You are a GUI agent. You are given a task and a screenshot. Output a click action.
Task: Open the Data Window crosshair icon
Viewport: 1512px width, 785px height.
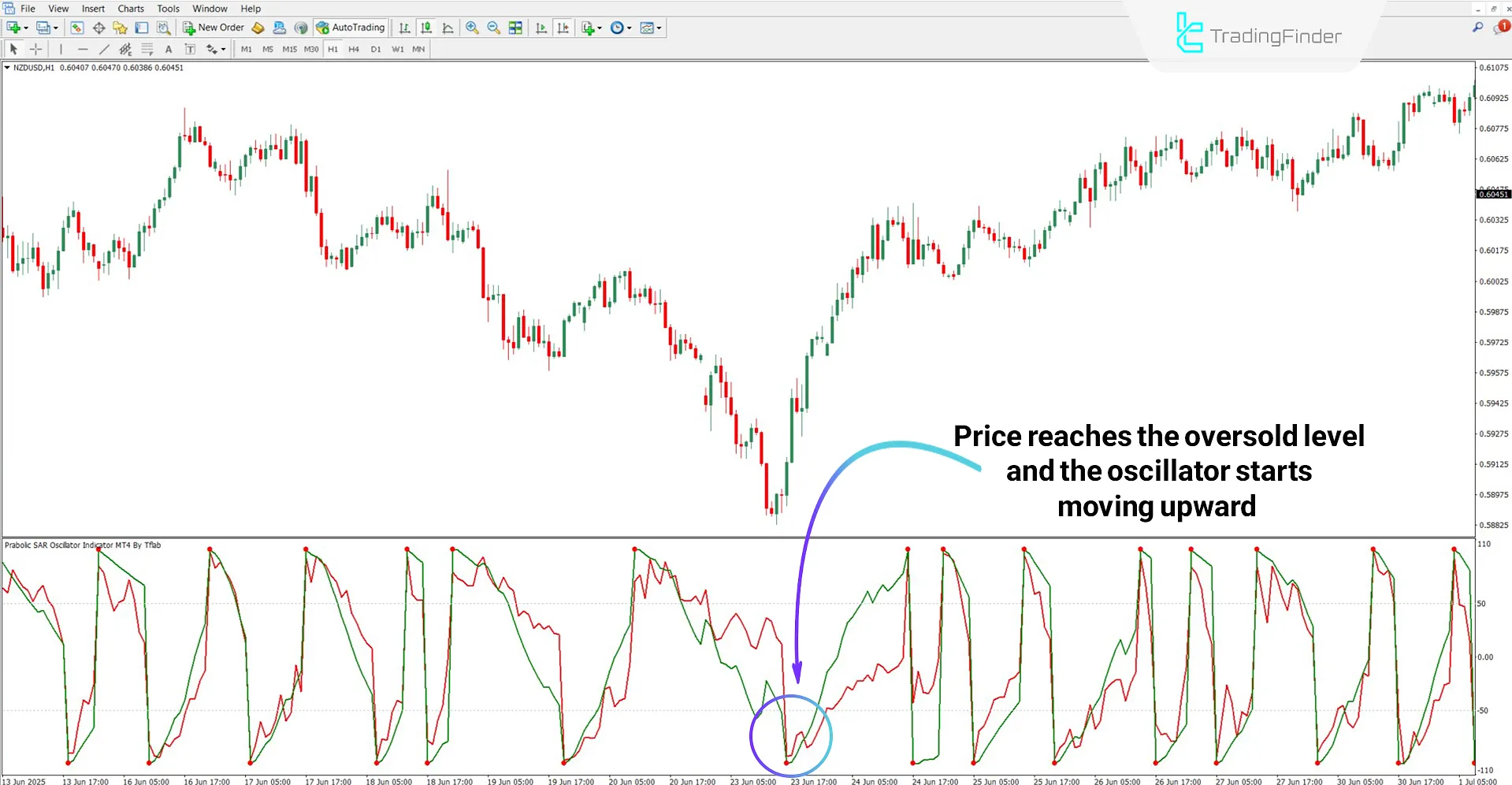point(98,28)
